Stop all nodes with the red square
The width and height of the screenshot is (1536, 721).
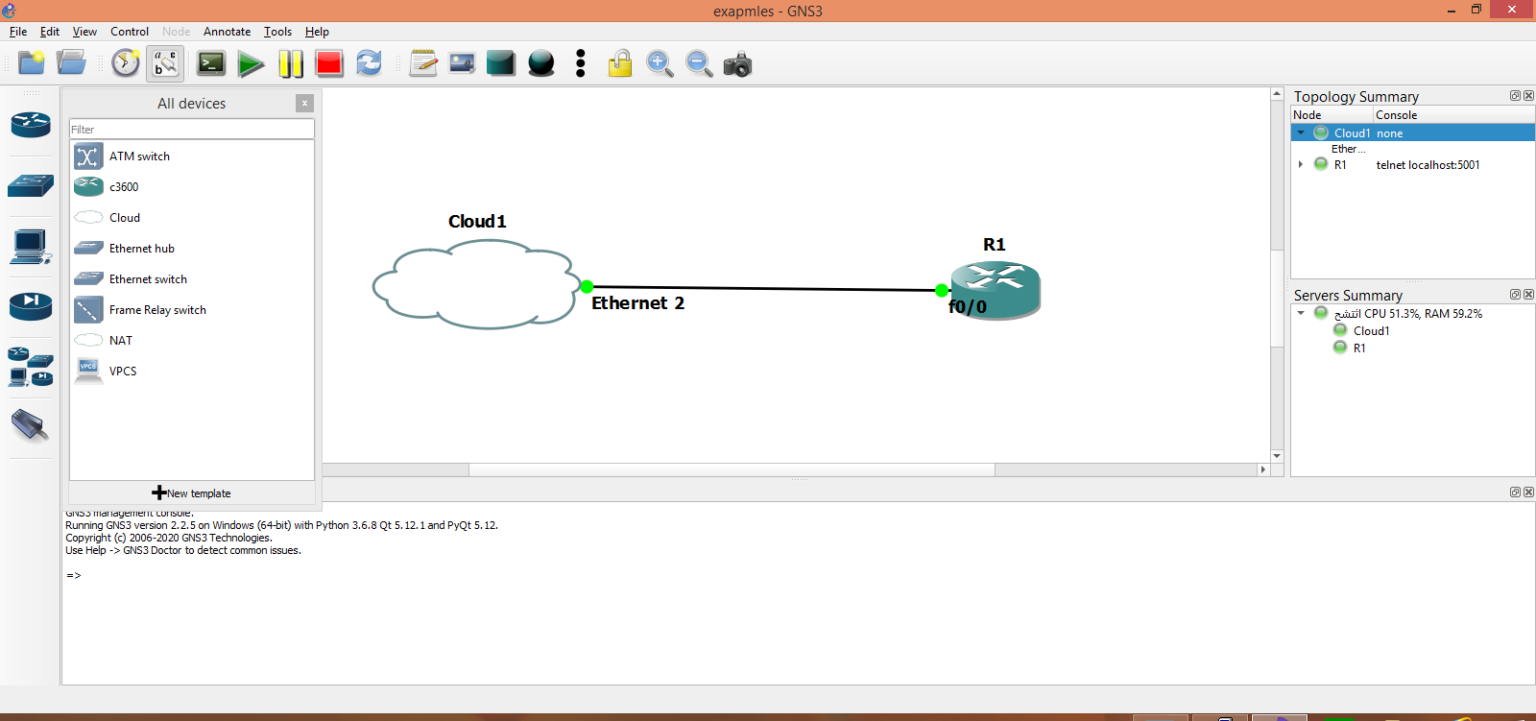pos(329,65)
